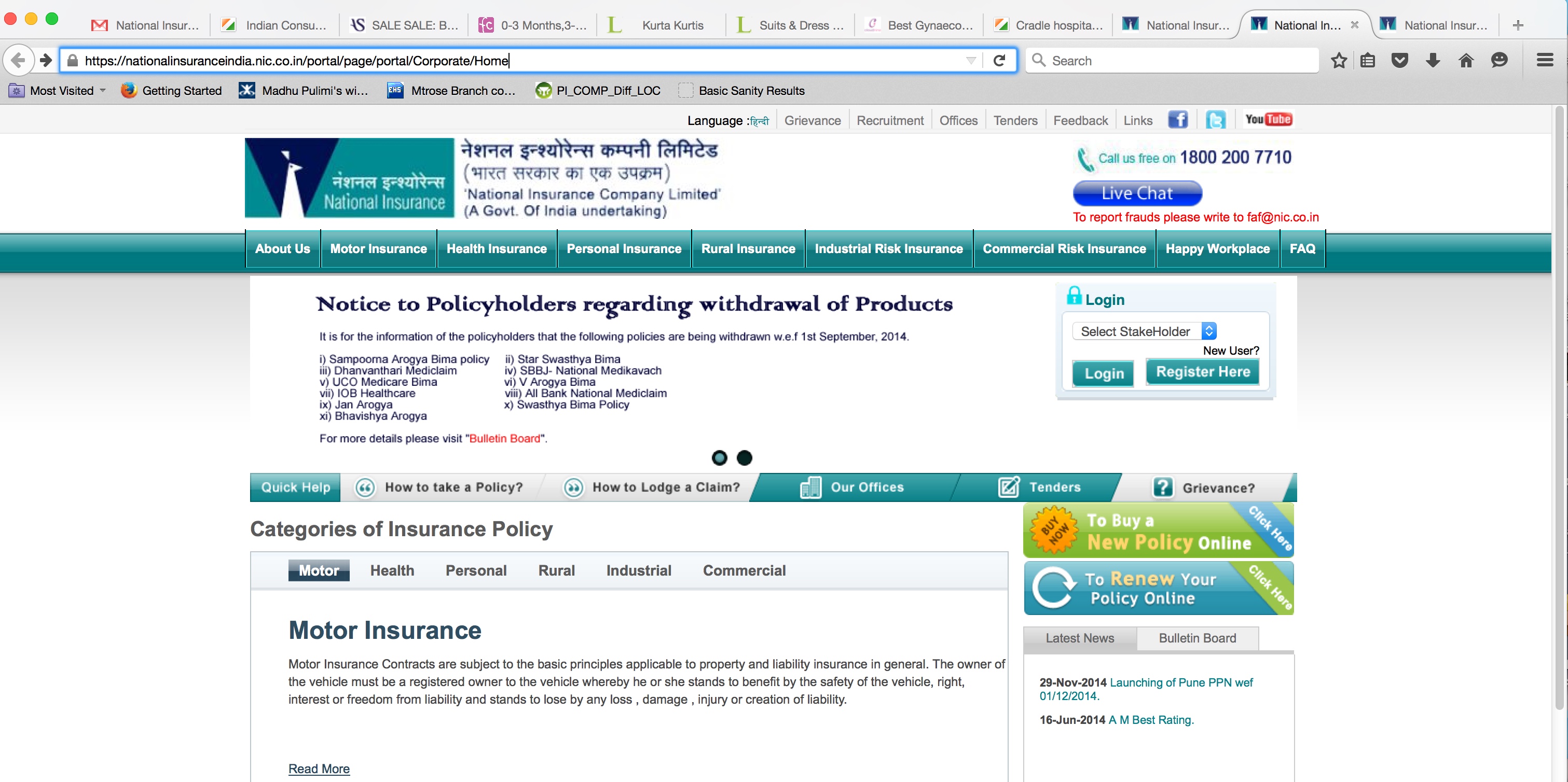Screen dimensions: 1568x782
Task: Switch language to Hindi
Action: click(759, 121)
